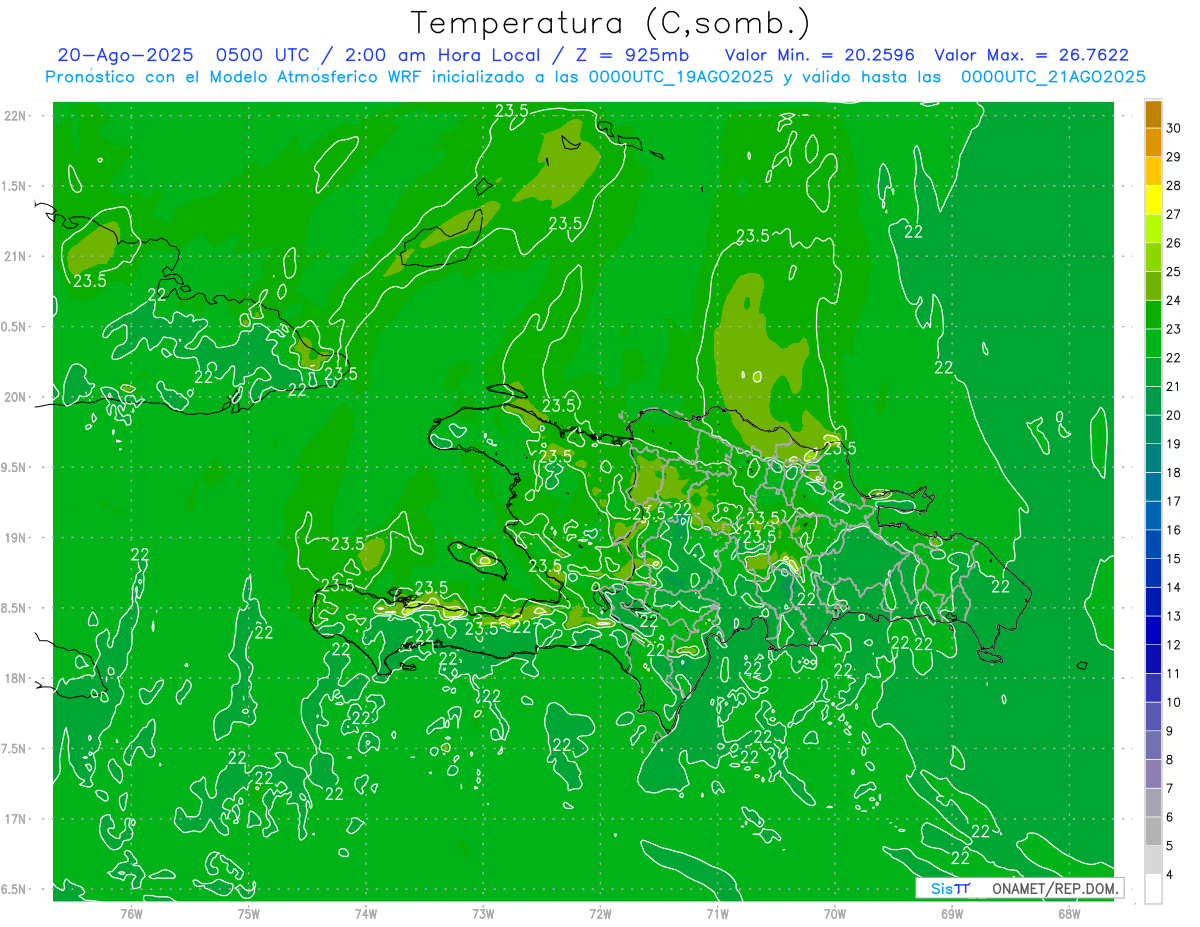Pick the yellow swatch between 27 and 28
This screenshot has width=1200, height=927.
tap(1153, 200)
